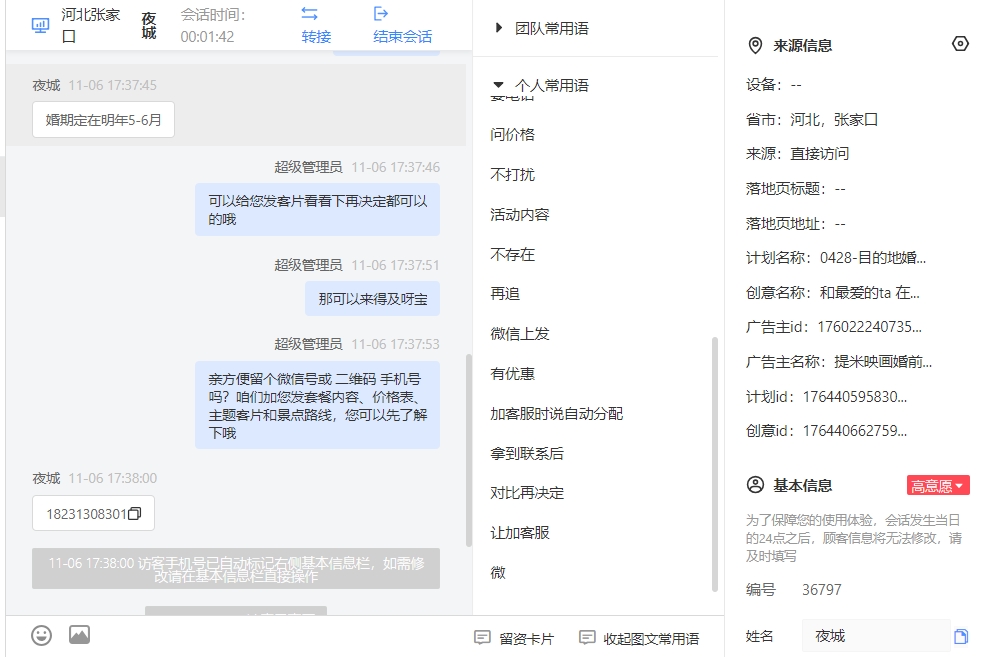Click the 创意名称 value 和最爱的ta 在...
The width and height of the screenshot is (981, 657).
tap(870, 293)
